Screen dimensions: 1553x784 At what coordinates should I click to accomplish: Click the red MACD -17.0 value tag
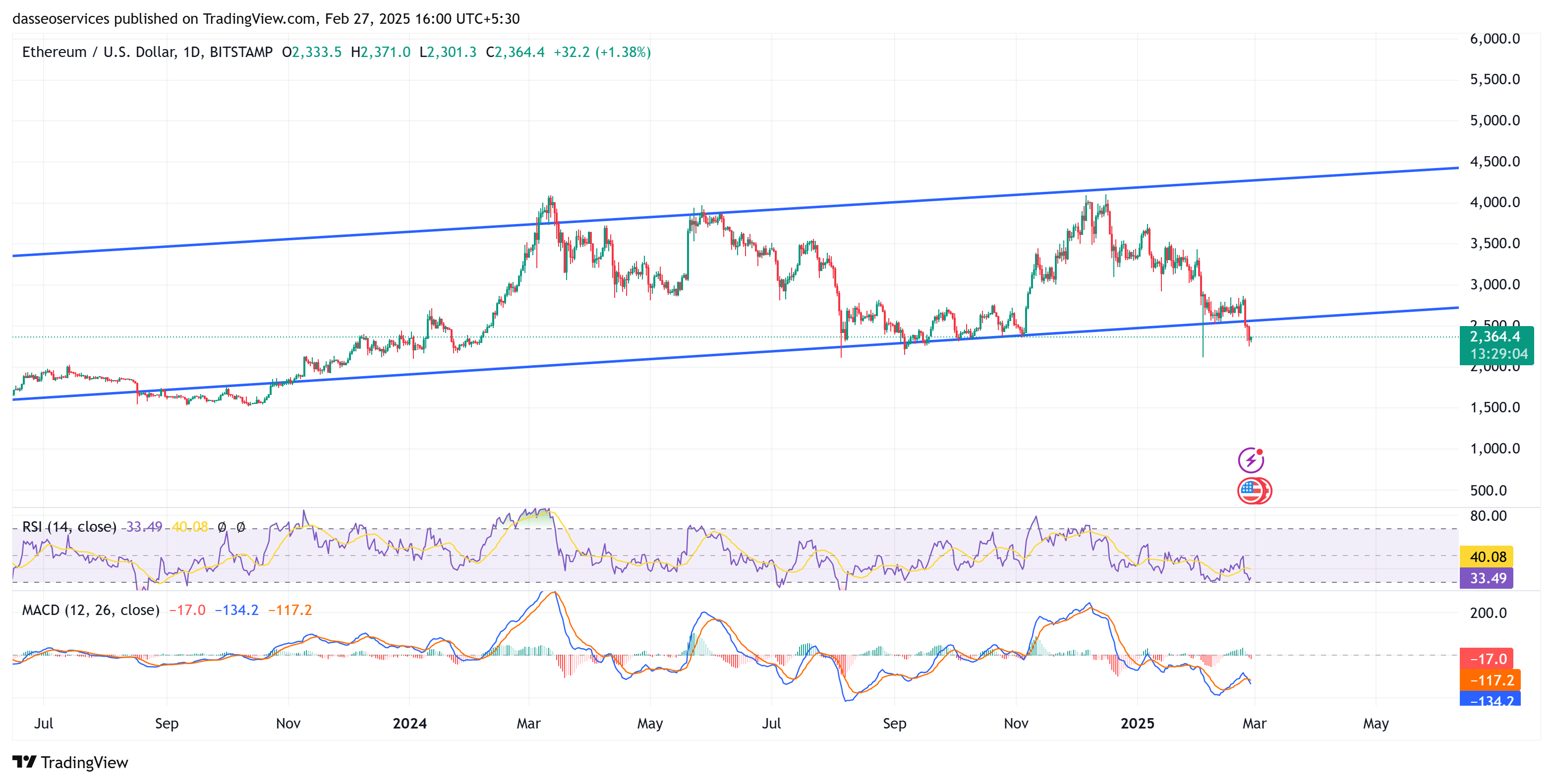(x=1487, y=659)
